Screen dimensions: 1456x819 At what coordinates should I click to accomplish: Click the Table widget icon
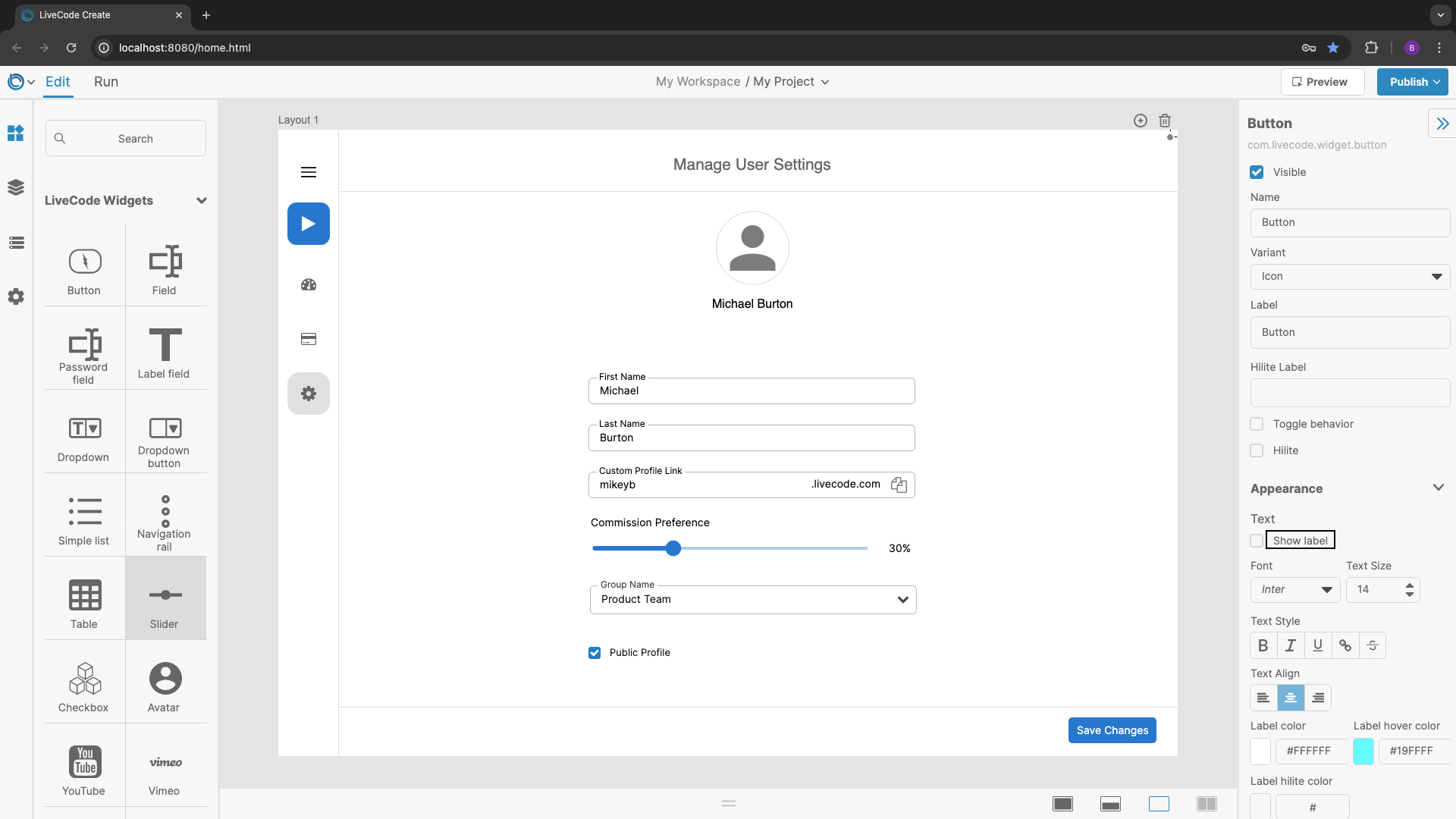tap(84, 595)
